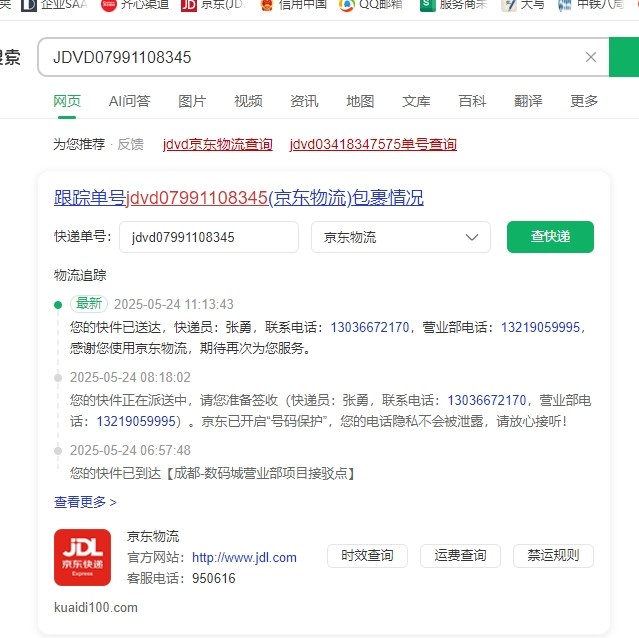Open the 视频 tab

point(248,101)
